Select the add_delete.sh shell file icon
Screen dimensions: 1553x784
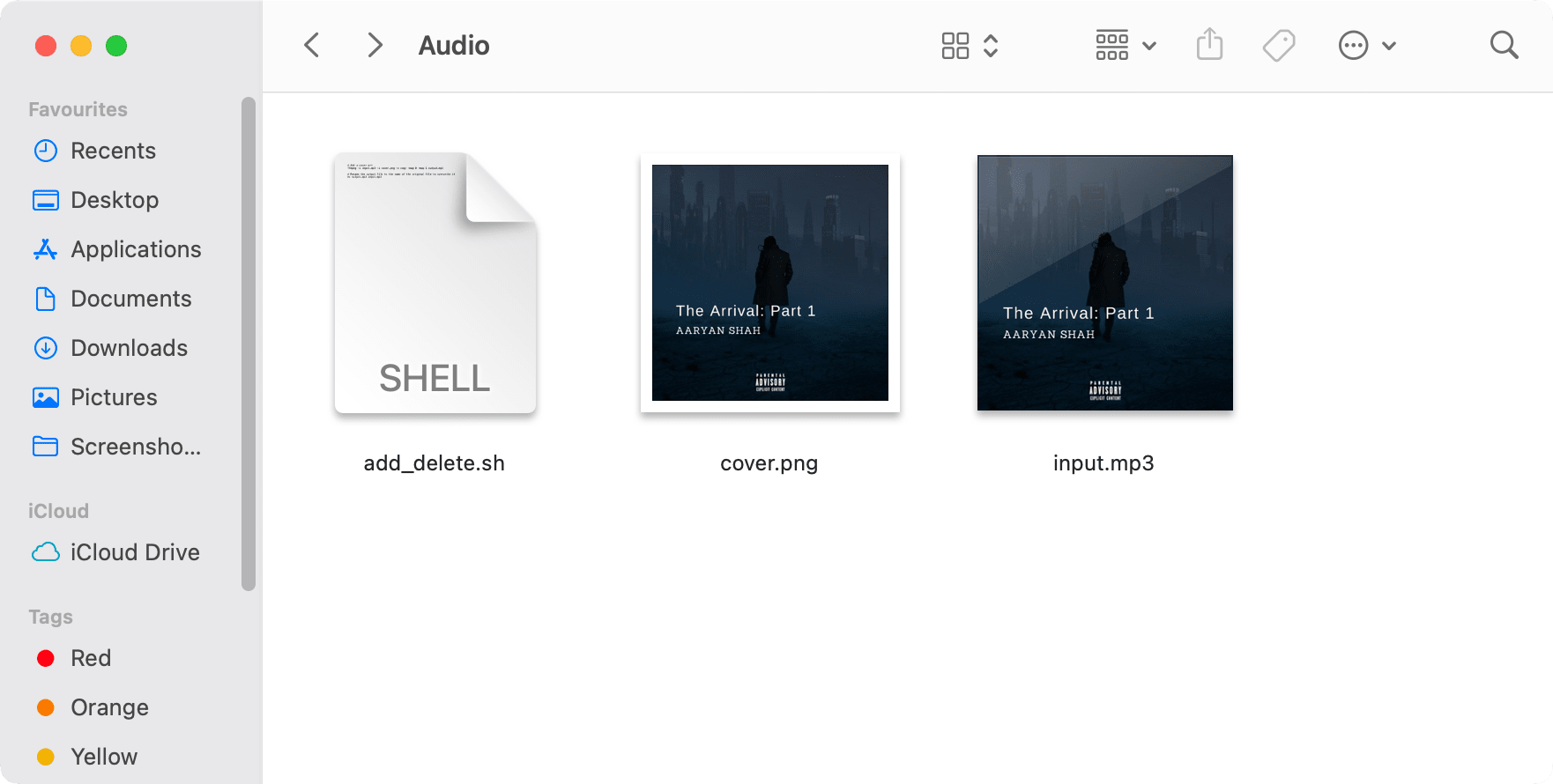coord(435,283)
